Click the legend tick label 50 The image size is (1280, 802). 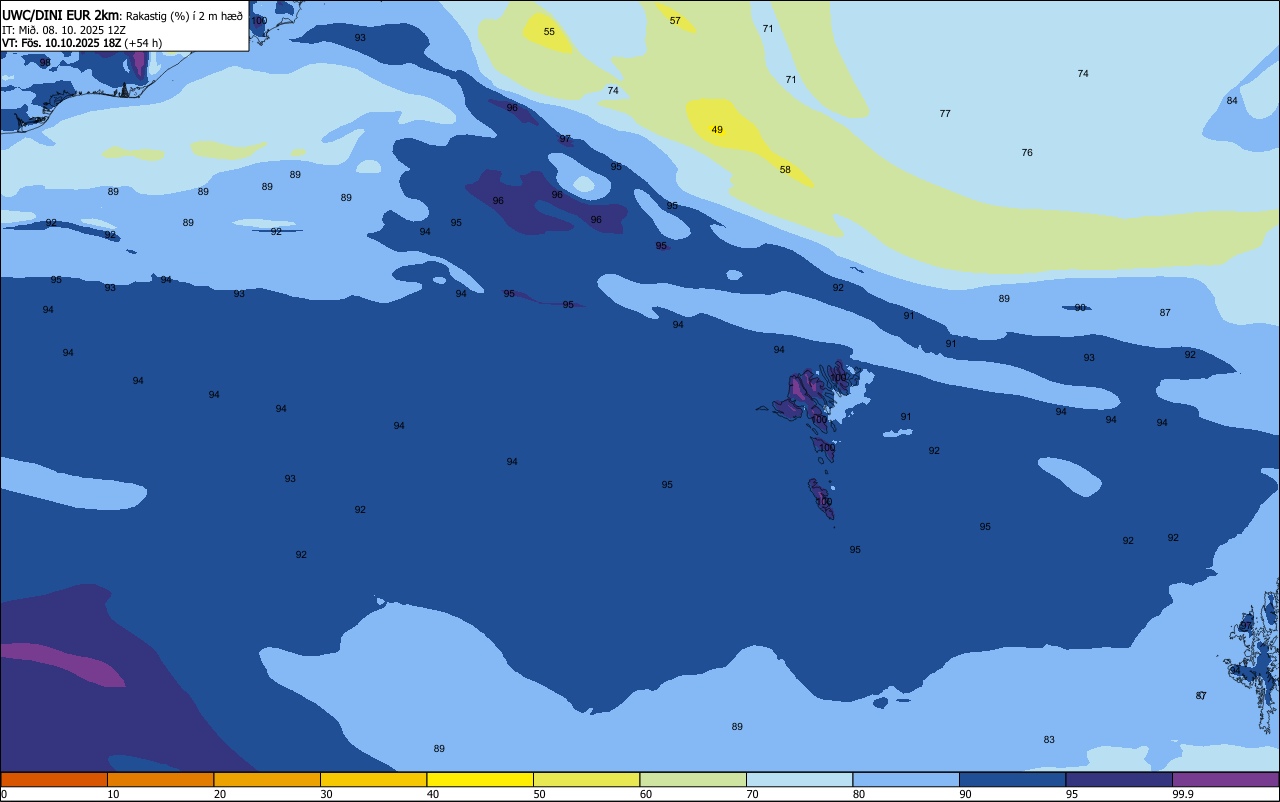[x=539, y=794]
